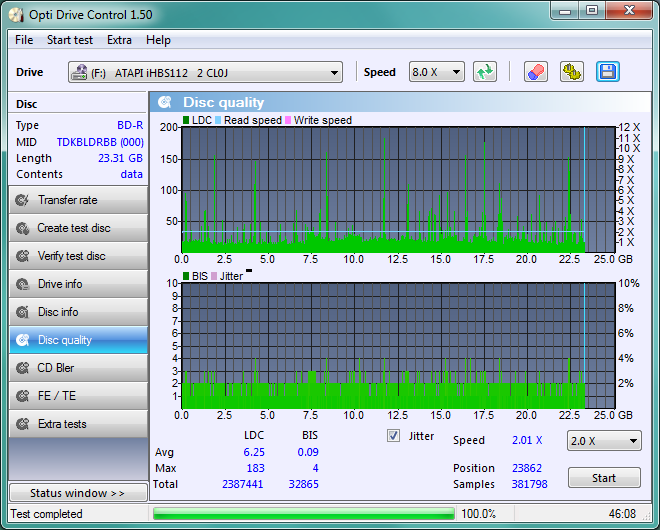
Task: Click LDC average value 6.25
Action: coord(254,452)
